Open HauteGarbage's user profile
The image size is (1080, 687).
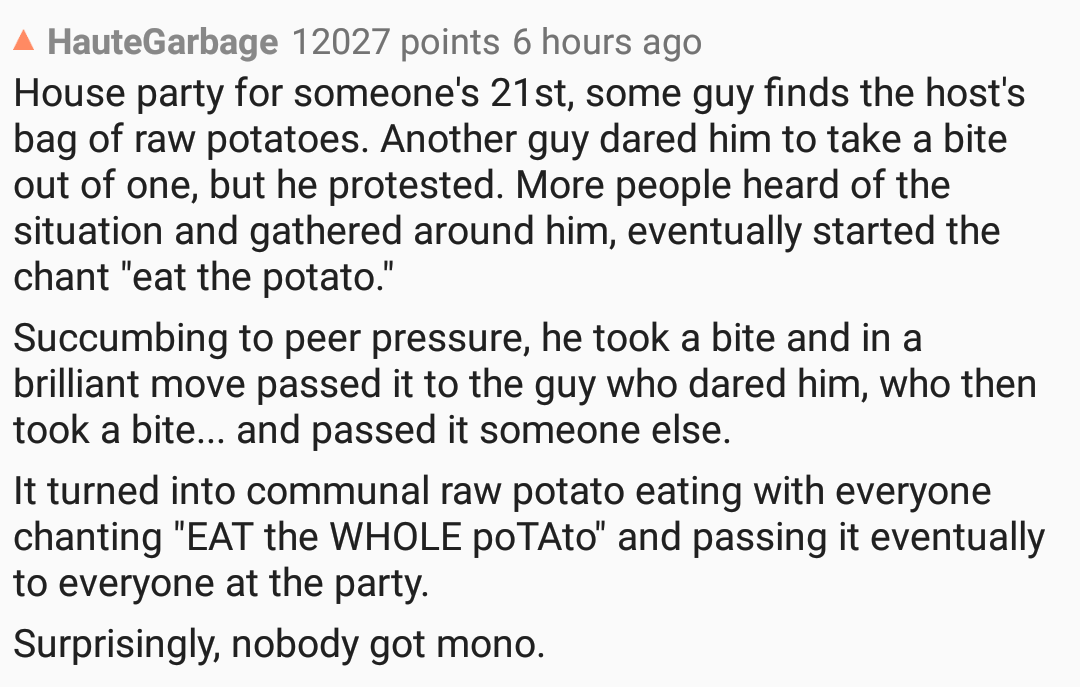click(x=162, y=42)
